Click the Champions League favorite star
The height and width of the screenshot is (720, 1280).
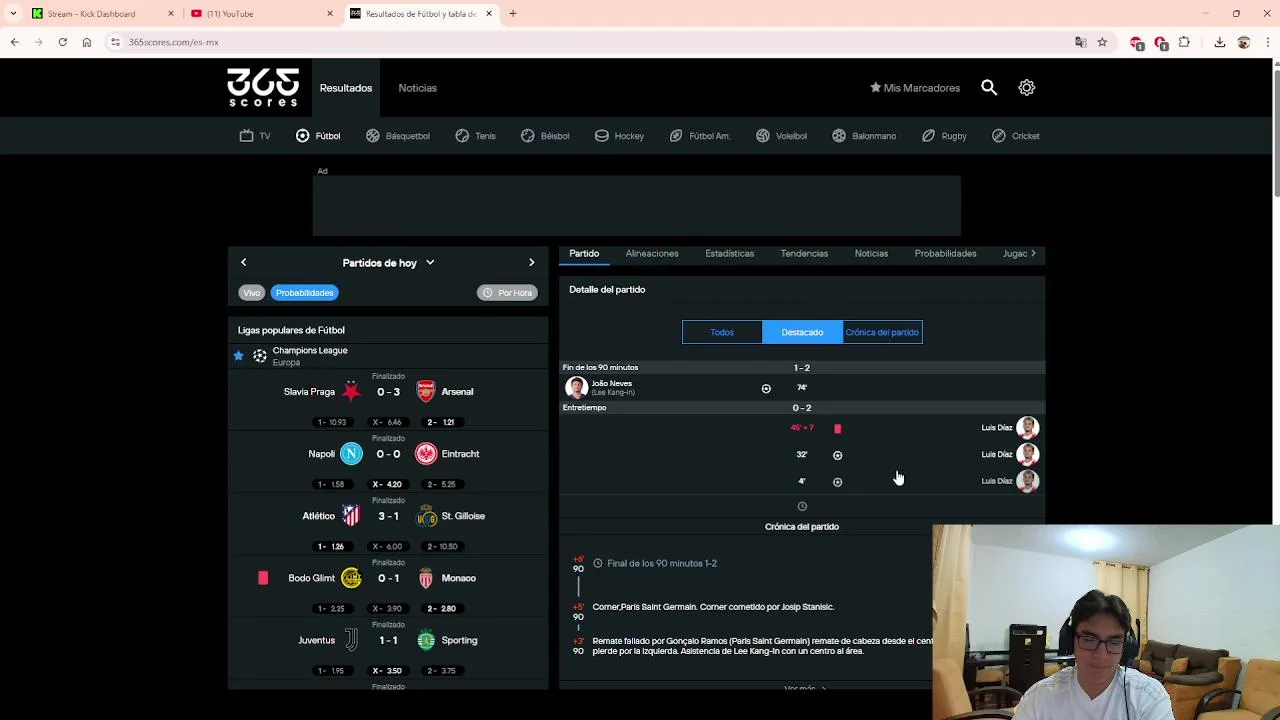(238, 355)
